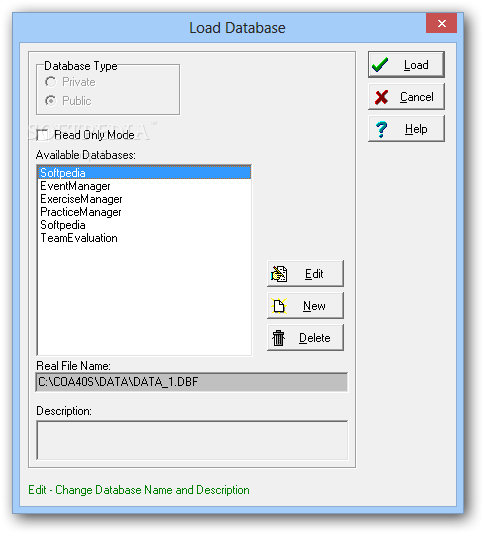Select ExerciseManager in the database list
This screenshot has width=484, height=534.
point(144,199)
